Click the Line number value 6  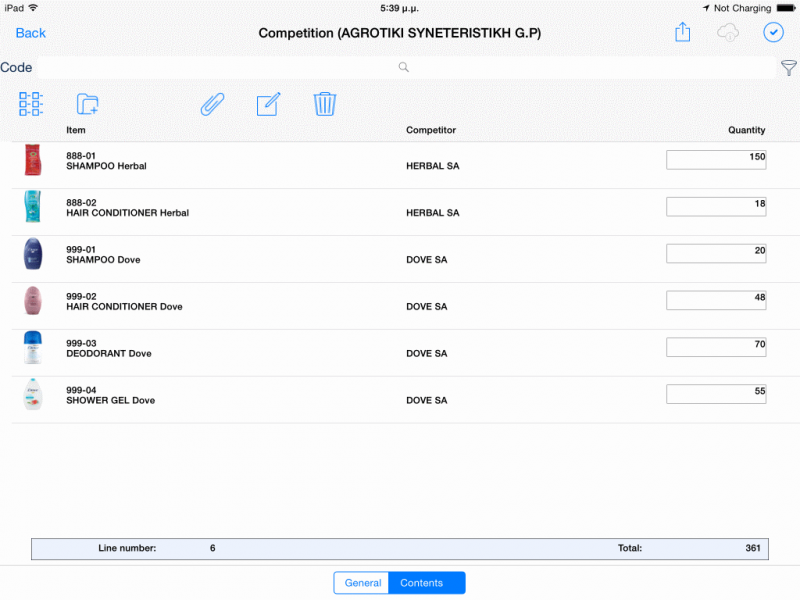[x=212, y=548]
